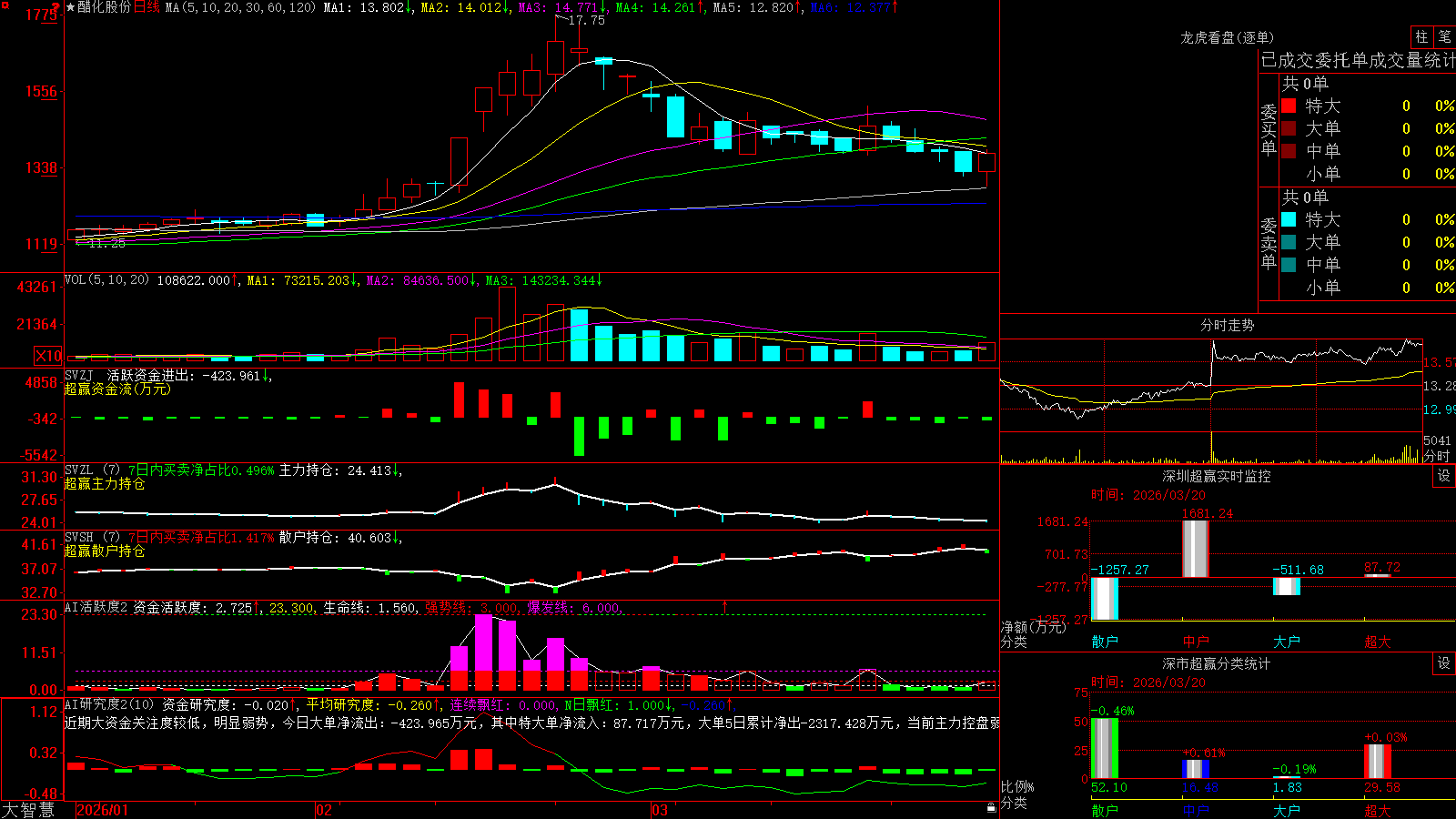Click the 17.75 high price label

(x=587, y=20)
